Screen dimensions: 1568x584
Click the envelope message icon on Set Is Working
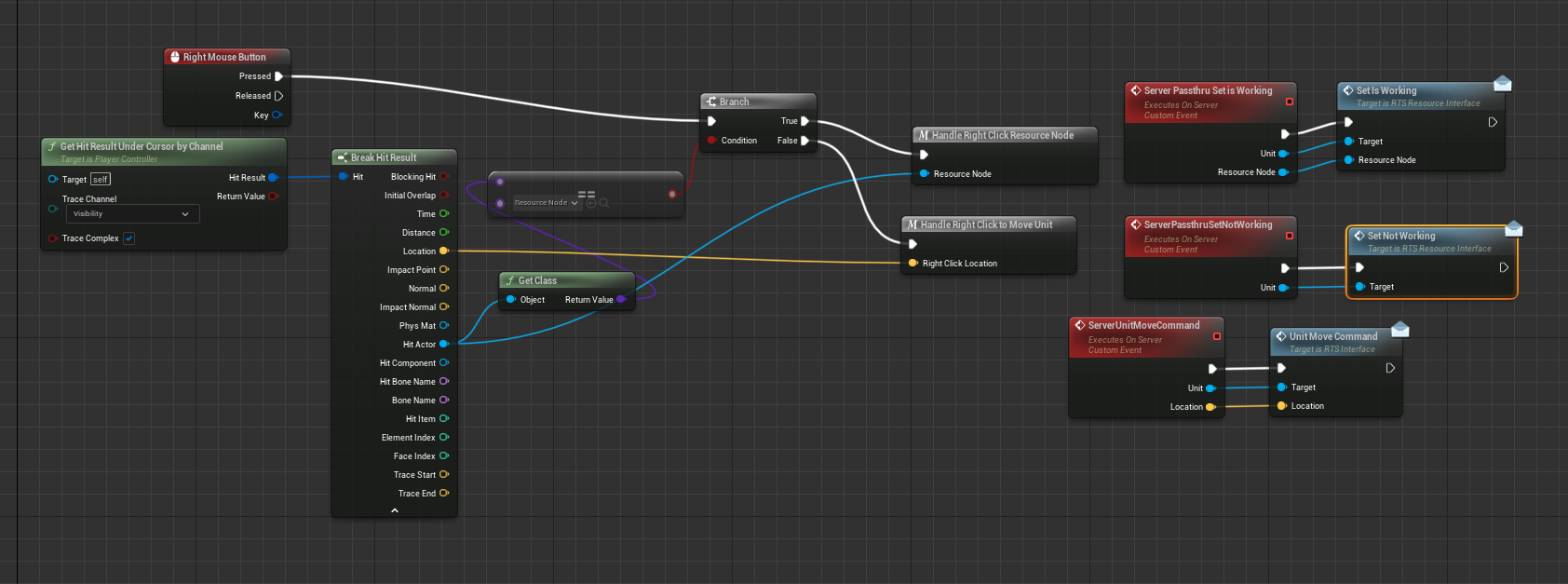click(x=1502, y=84)
